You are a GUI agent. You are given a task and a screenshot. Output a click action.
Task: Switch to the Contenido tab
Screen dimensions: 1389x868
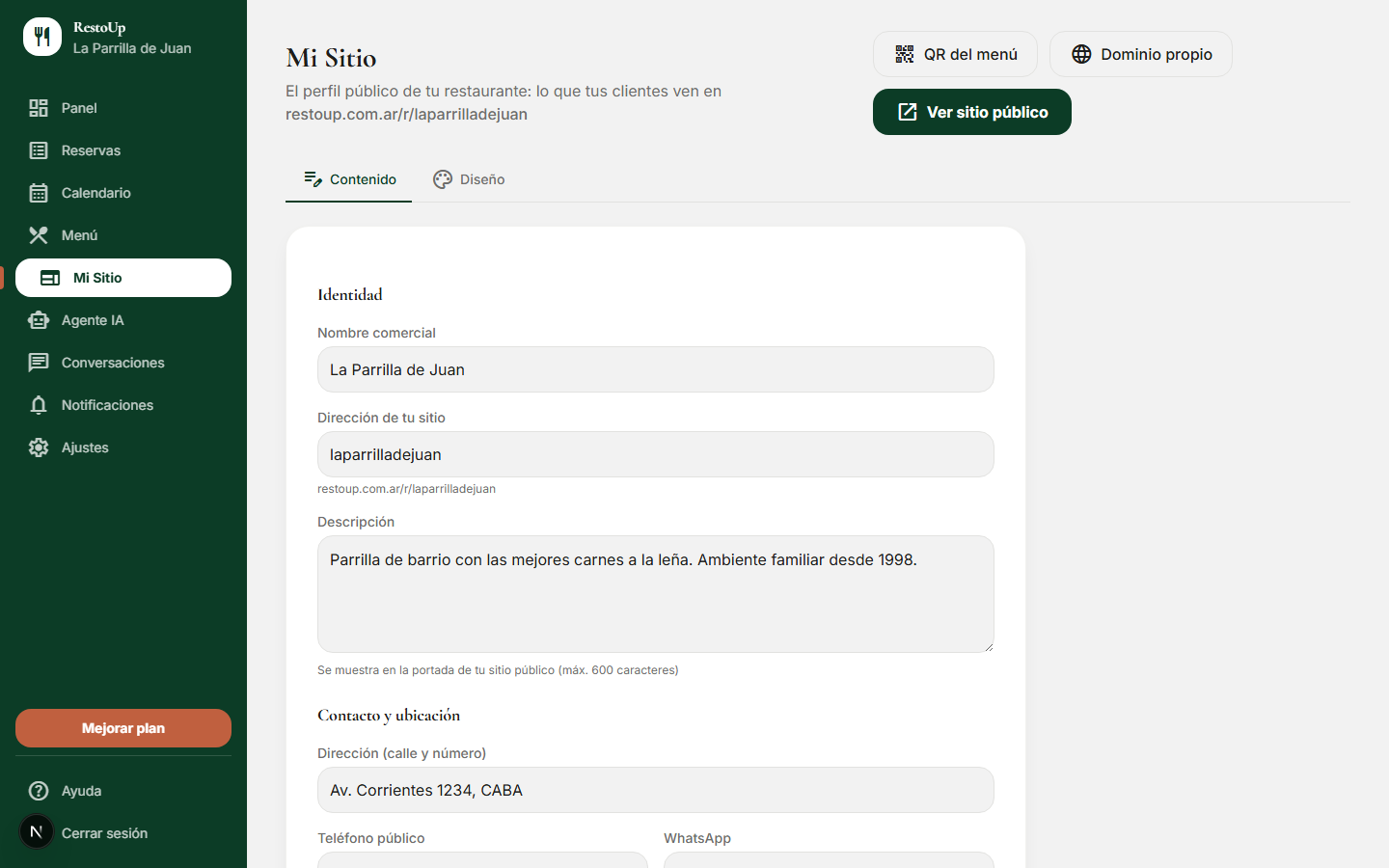point(349,179)
